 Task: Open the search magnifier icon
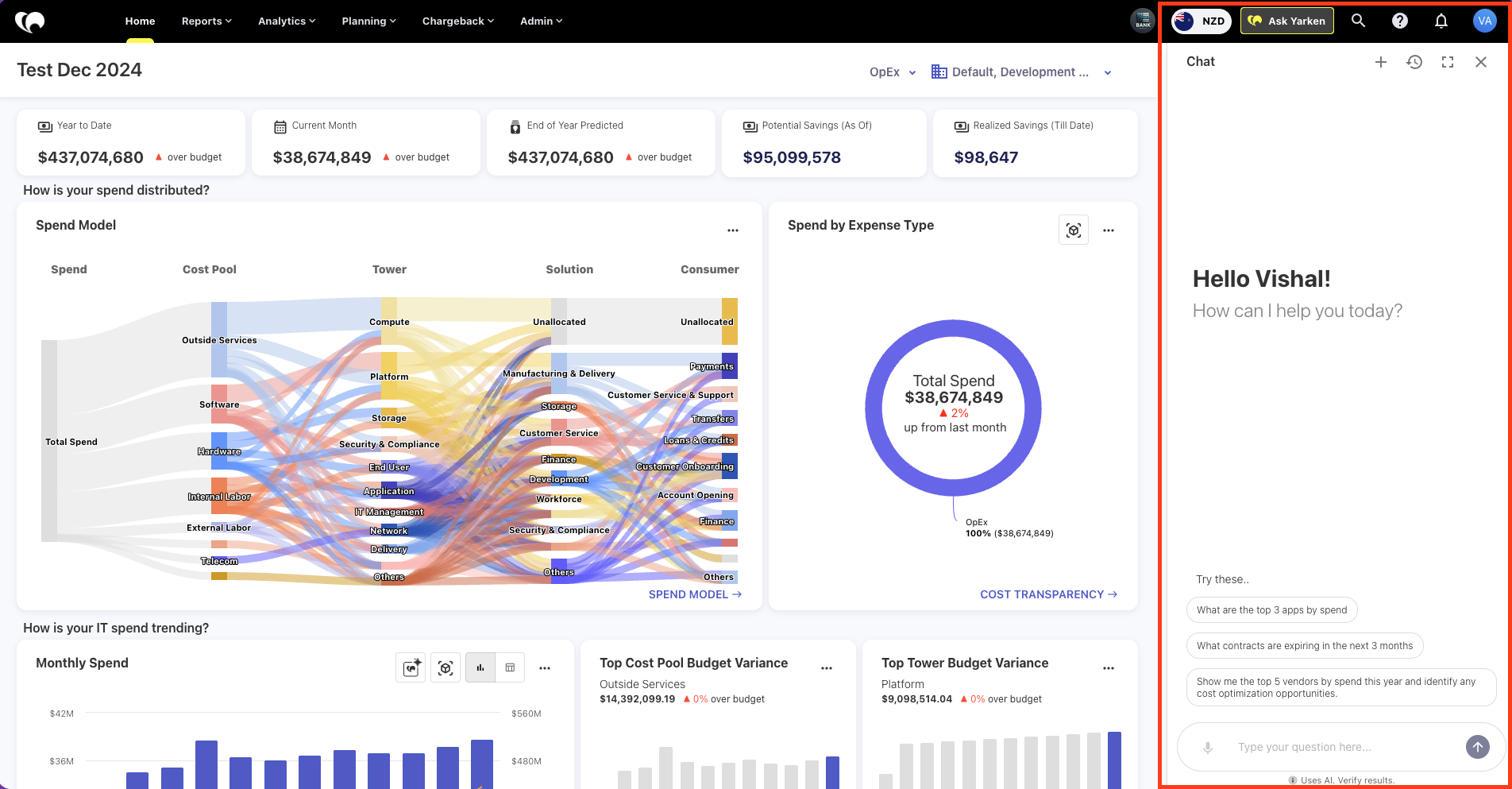[x=1358, y=21]
